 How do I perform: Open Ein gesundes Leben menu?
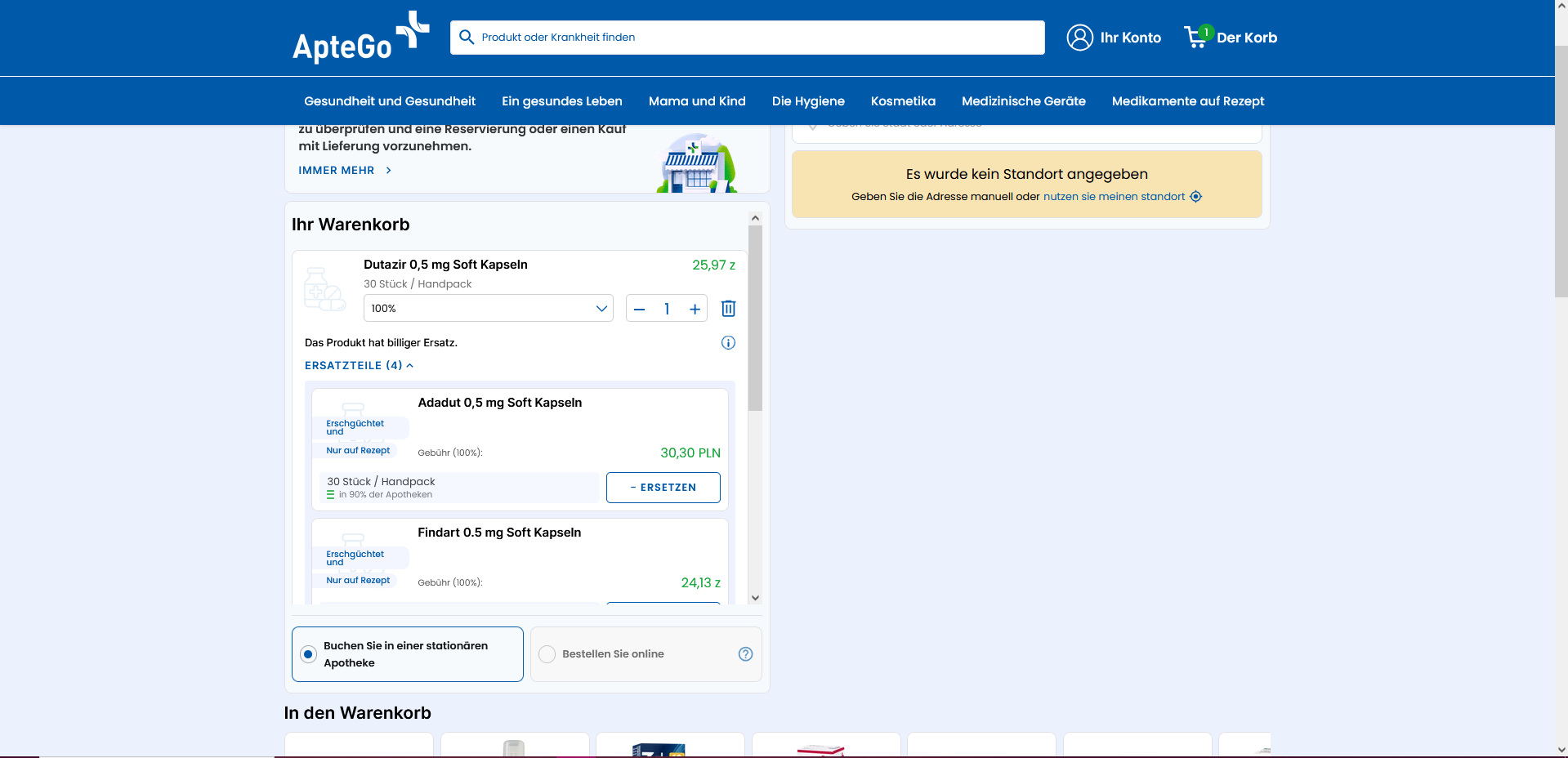(x=562, y=101)
